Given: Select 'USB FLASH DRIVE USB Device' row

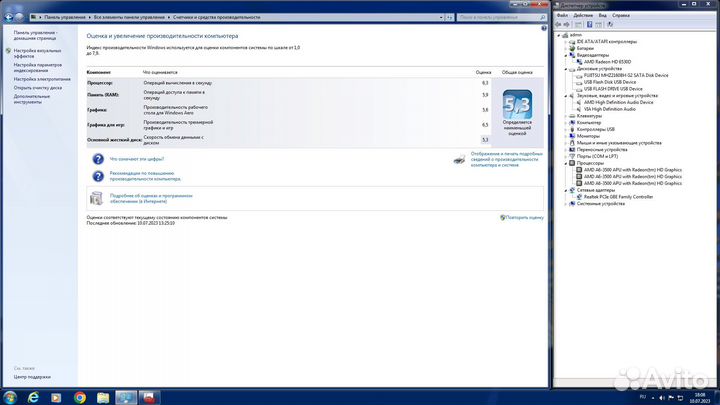Looking at the screenshot, I should pyautogui.click(x=613, y=89).
